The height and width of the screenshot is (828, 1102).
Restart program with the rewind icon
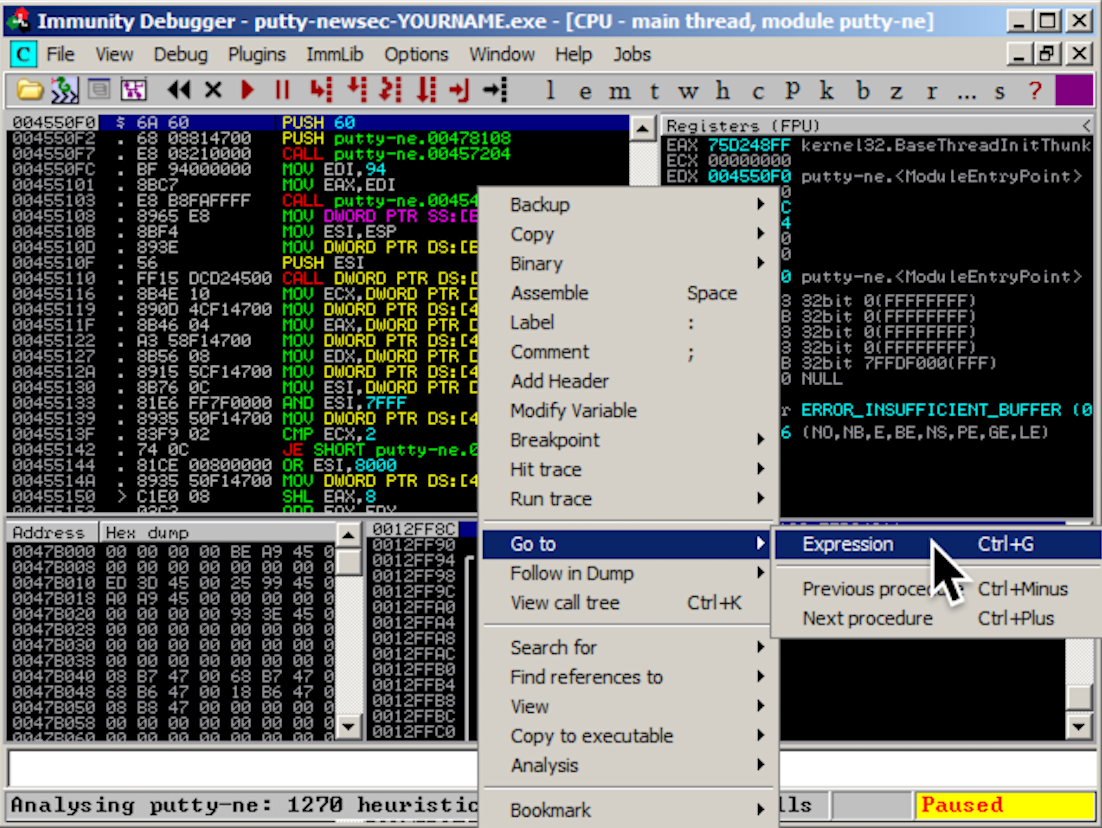click(x=179, y=91)
